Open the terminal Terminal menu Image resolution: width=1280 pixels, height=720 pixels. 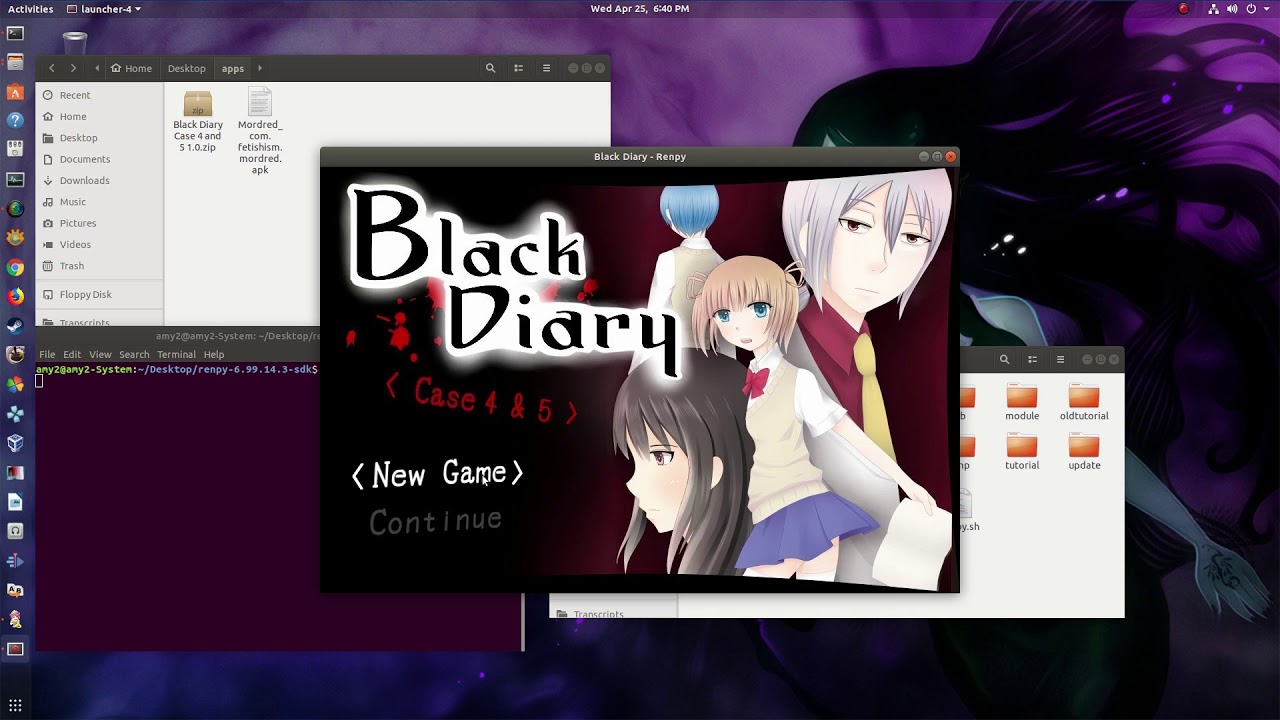click(x=176, y=354)
